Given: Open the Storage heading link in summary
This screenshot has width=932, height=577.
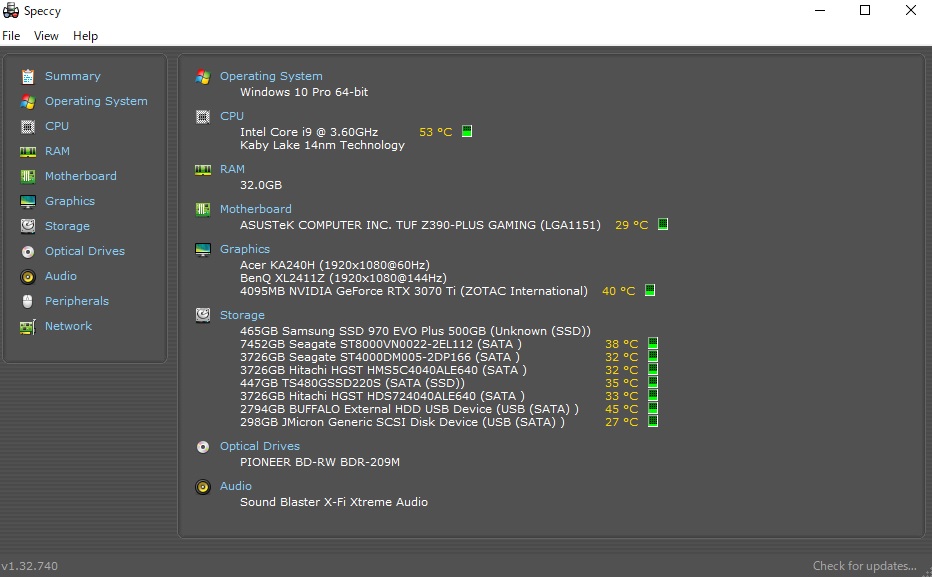Looking at the screenshot, I should 242,315.
